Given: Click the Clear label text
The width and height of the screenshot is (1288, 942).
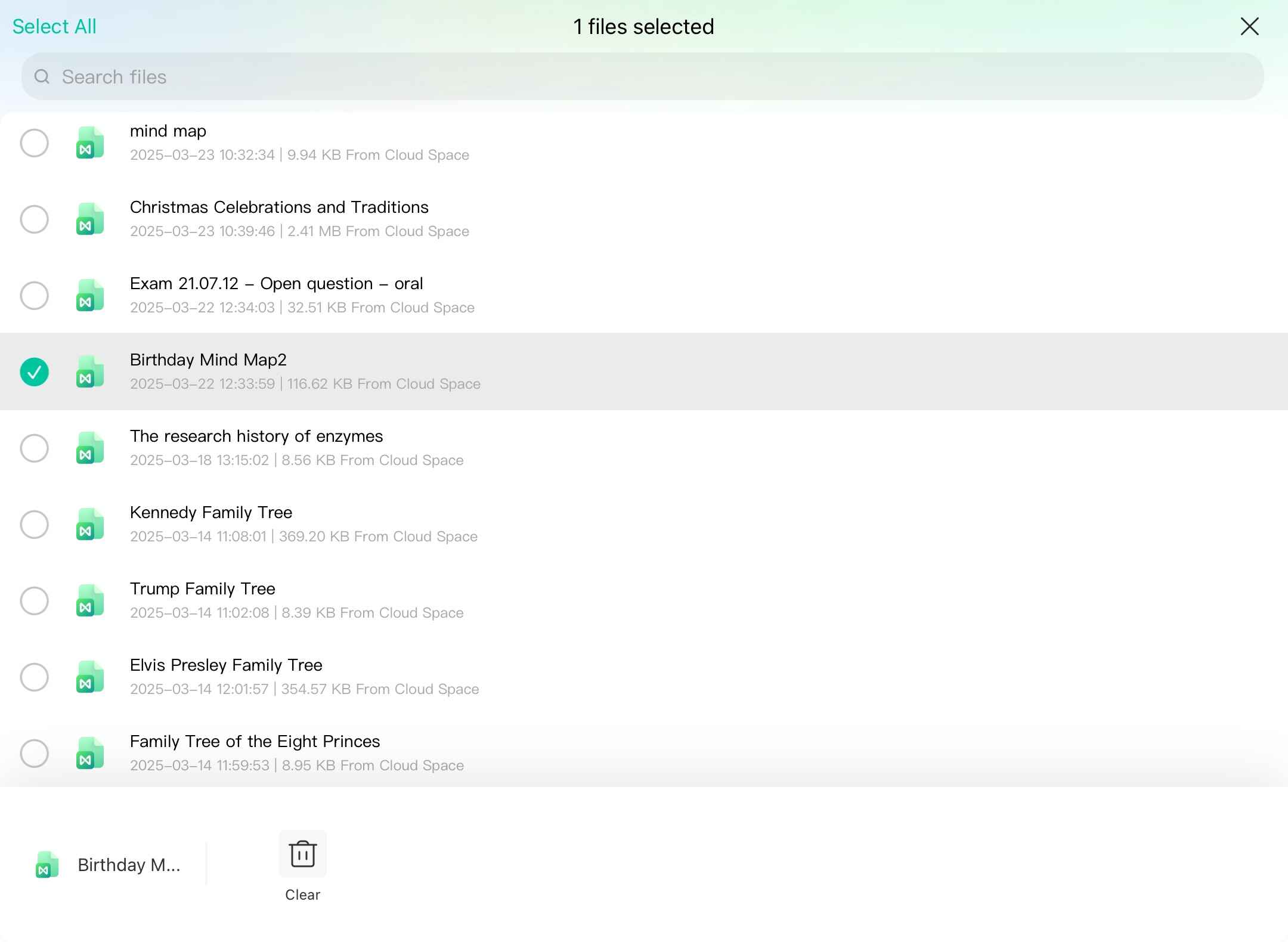Looking at the screenshot, I should (x=302, y=895).
